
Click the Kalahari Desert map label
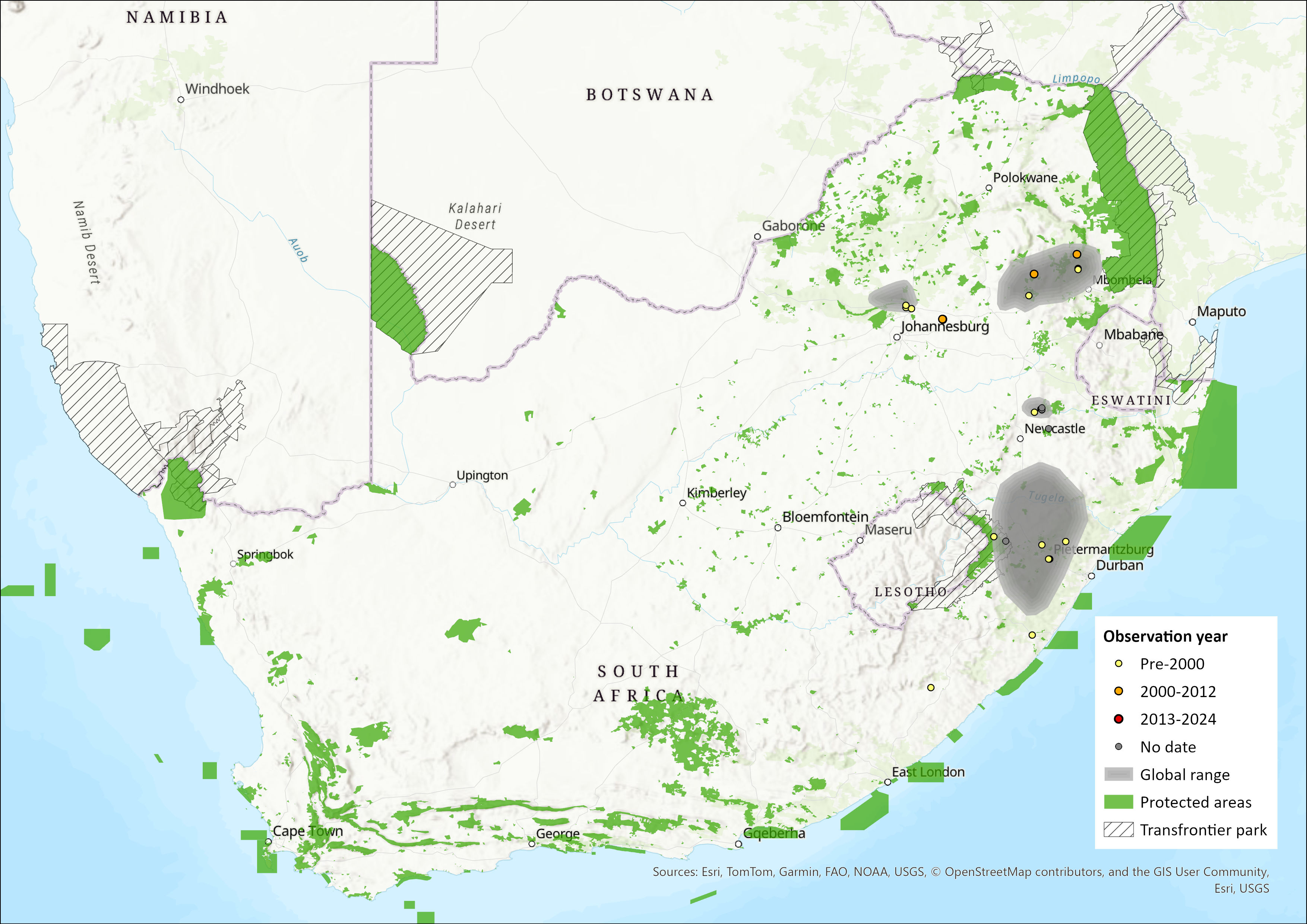coord(475,216)
